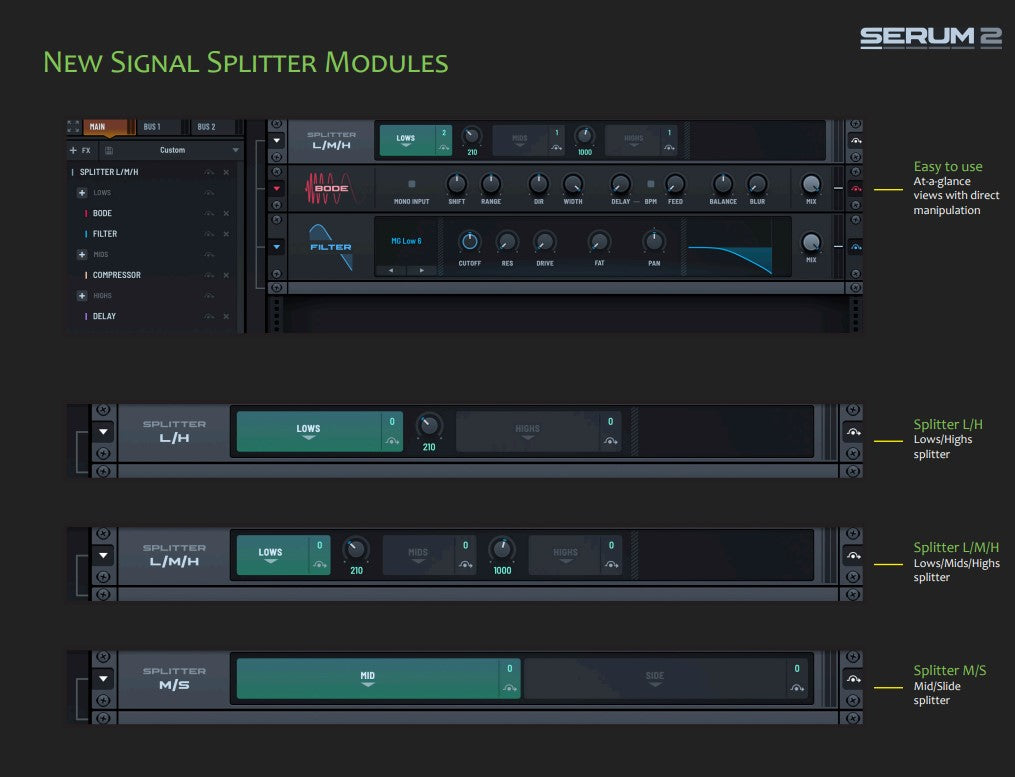1015x777 pixels.
Task: Add an effect to the LOWS band
Action: tap(82, 192)
